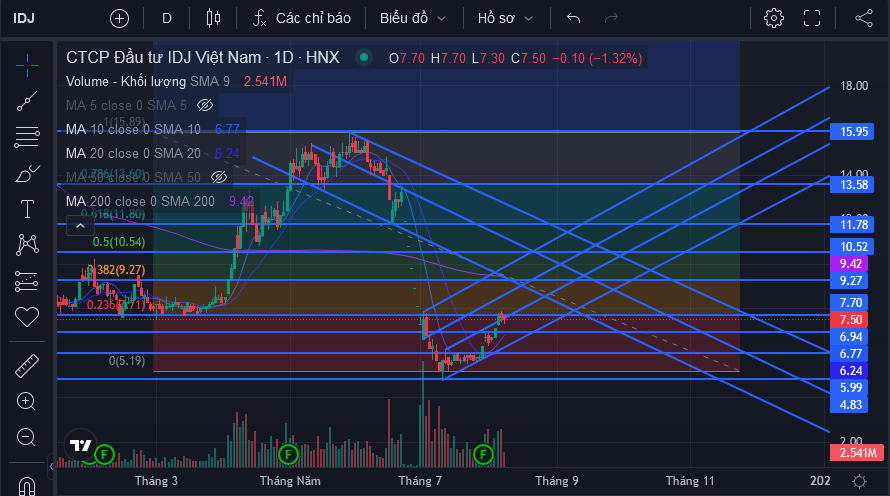
Task: Select the MA 20 close indicator legend
Action: coord(133,153)
